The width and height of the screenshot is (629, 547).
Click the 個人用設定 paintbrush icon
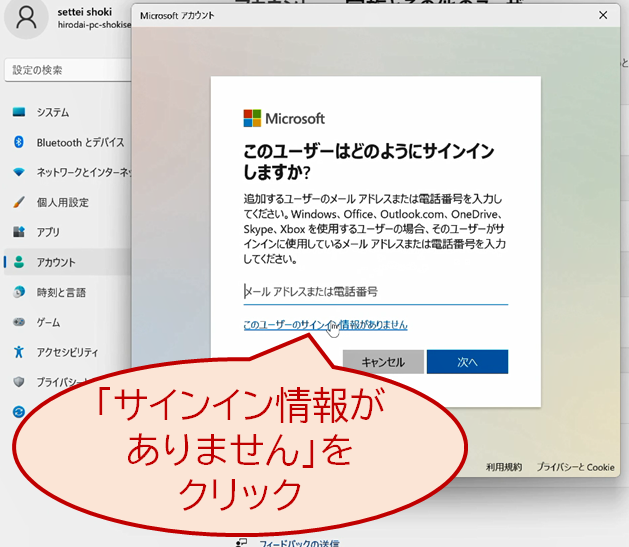(19, 202)
